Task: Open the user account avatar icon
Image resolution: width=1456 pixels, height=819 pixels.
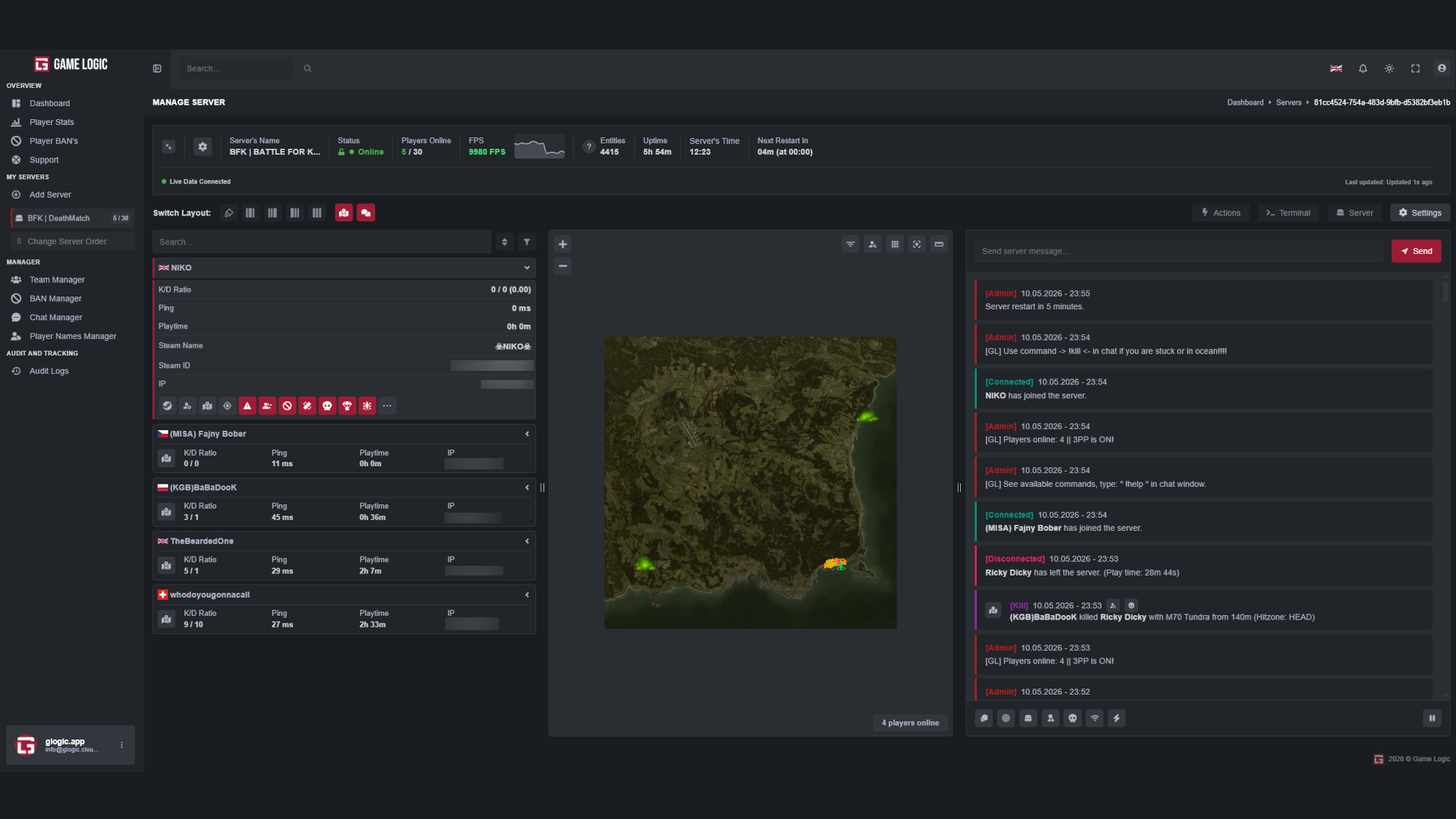Action: pos(1442,68)
